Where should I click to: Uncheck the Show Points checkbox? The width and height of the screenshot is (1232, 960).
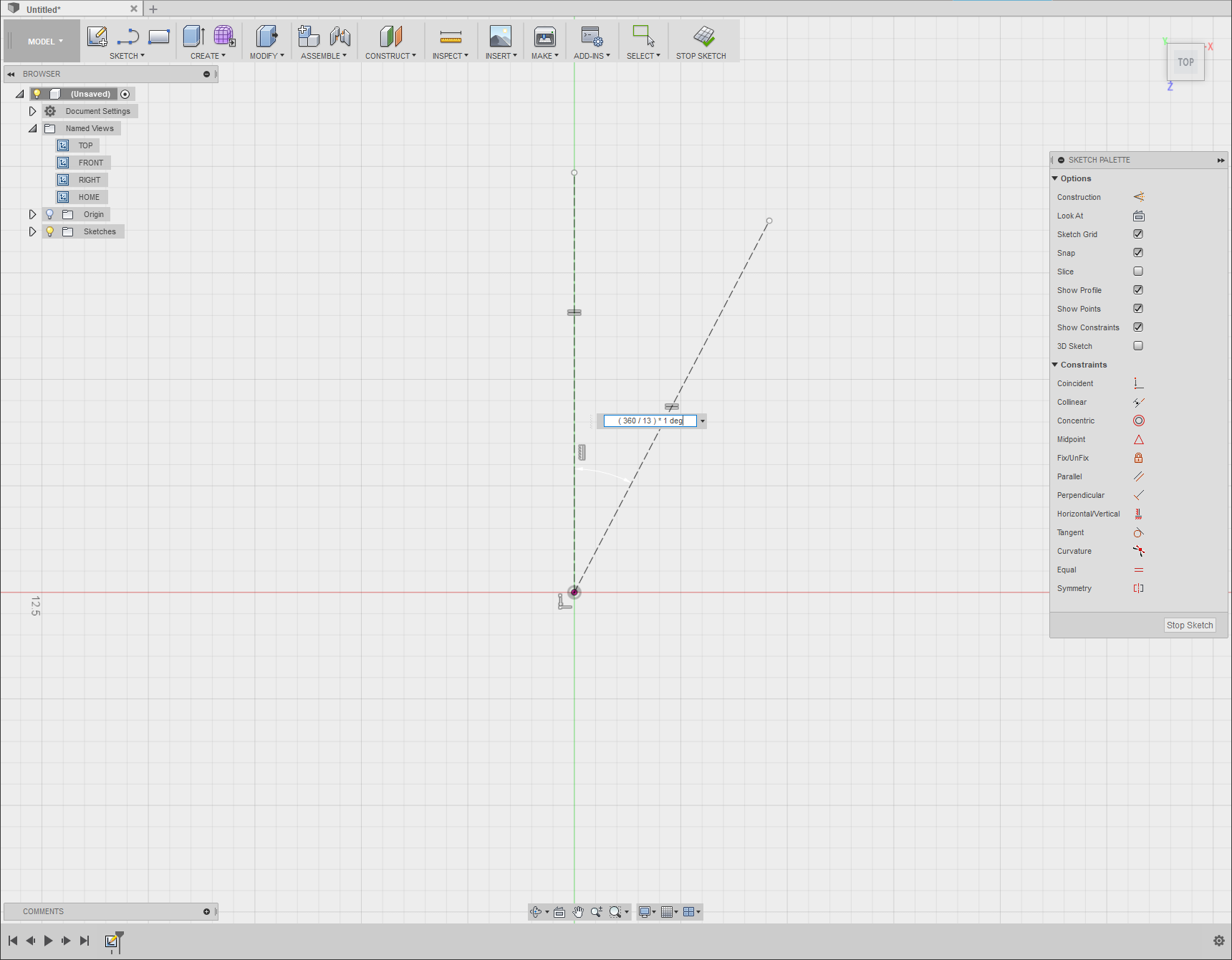point(1138,309)
